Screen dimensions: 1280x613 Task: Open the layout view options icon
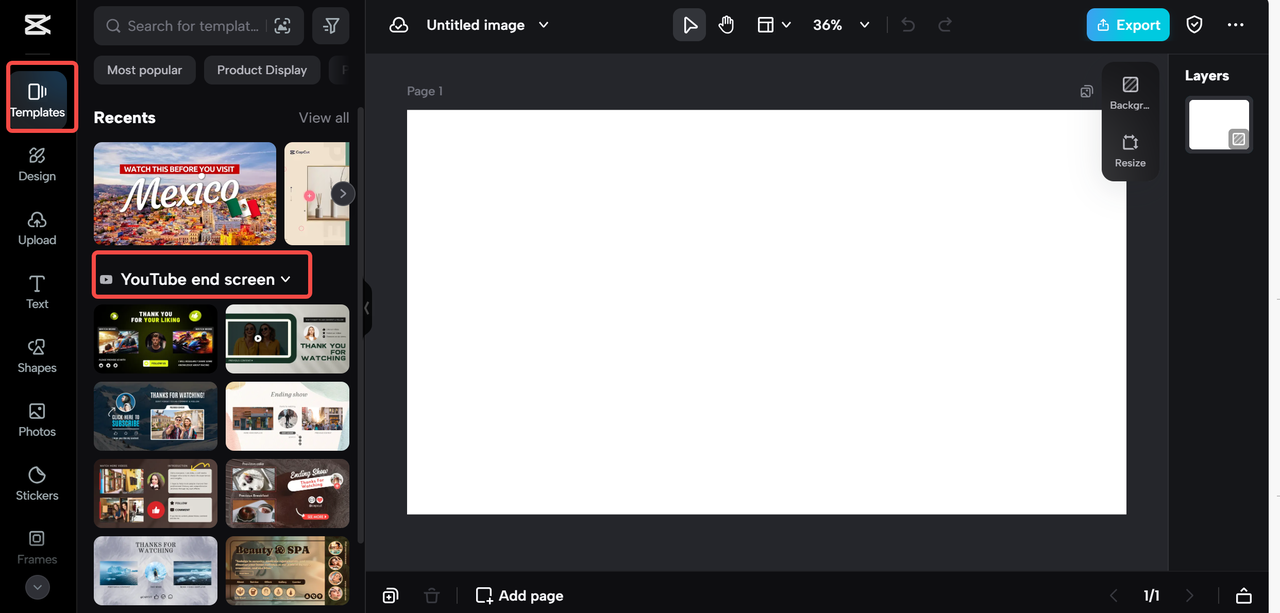765,25
